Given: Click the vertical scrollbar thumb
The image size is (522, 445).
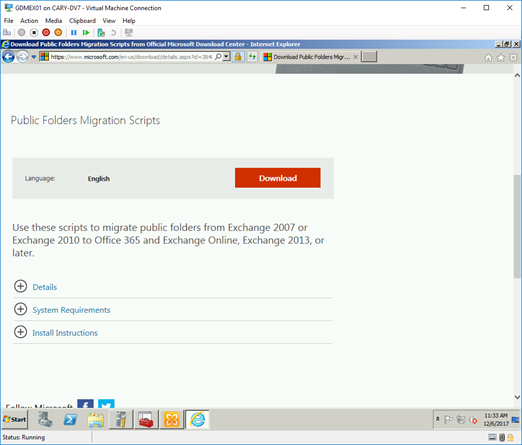Looking at the screenshot, I should (x=517, y=226).
